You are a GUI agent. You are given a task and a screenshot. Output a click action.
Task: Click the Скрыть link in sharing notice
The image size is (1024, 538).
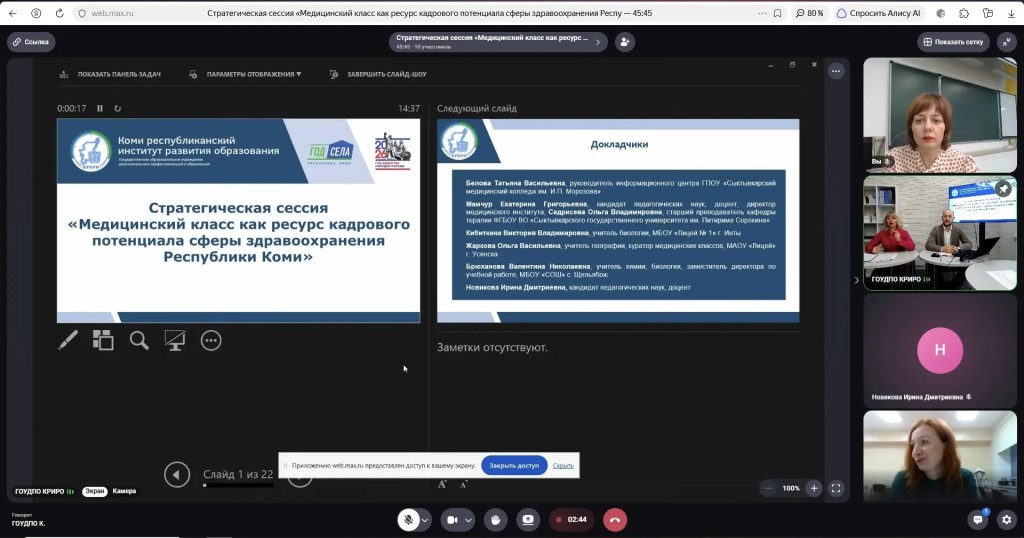[563, 466]
